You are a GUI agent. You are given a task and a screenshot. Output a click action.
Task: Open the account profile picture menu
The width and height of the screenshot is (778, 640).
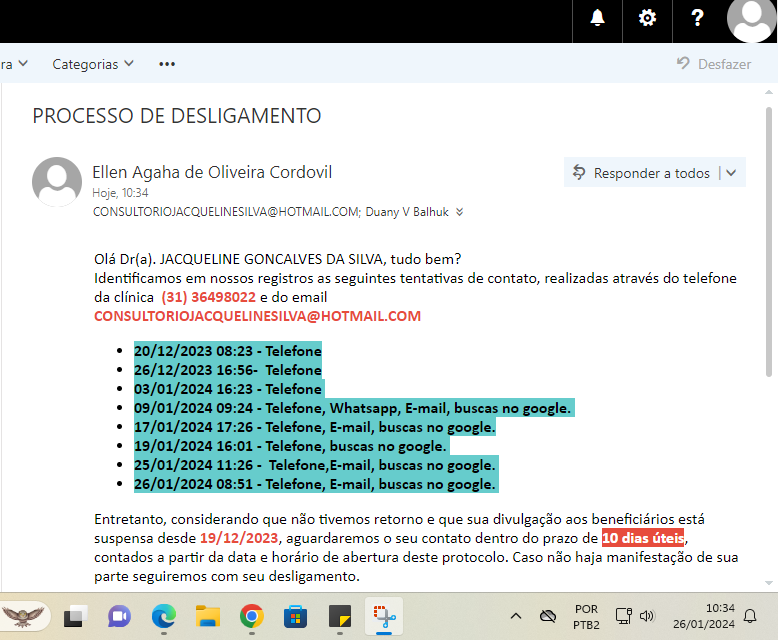point(751,19)
